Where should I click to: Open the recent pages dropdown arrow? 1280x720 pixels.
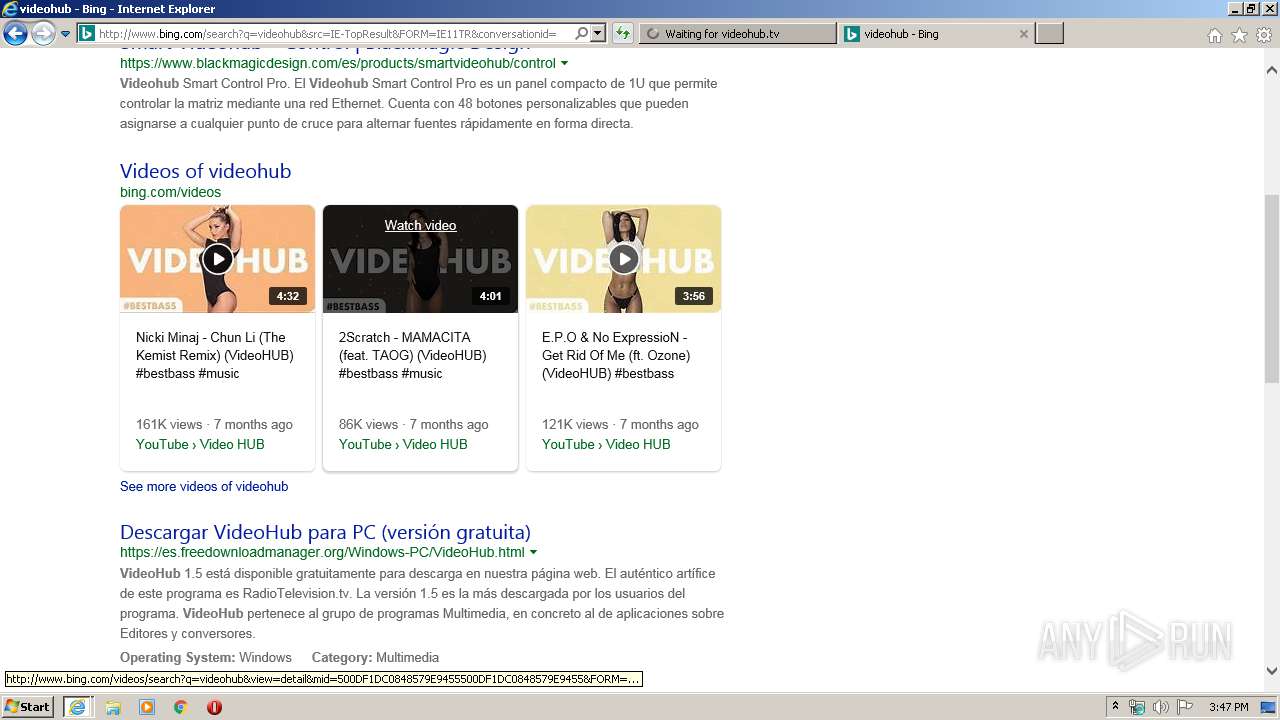pos(65,34)
